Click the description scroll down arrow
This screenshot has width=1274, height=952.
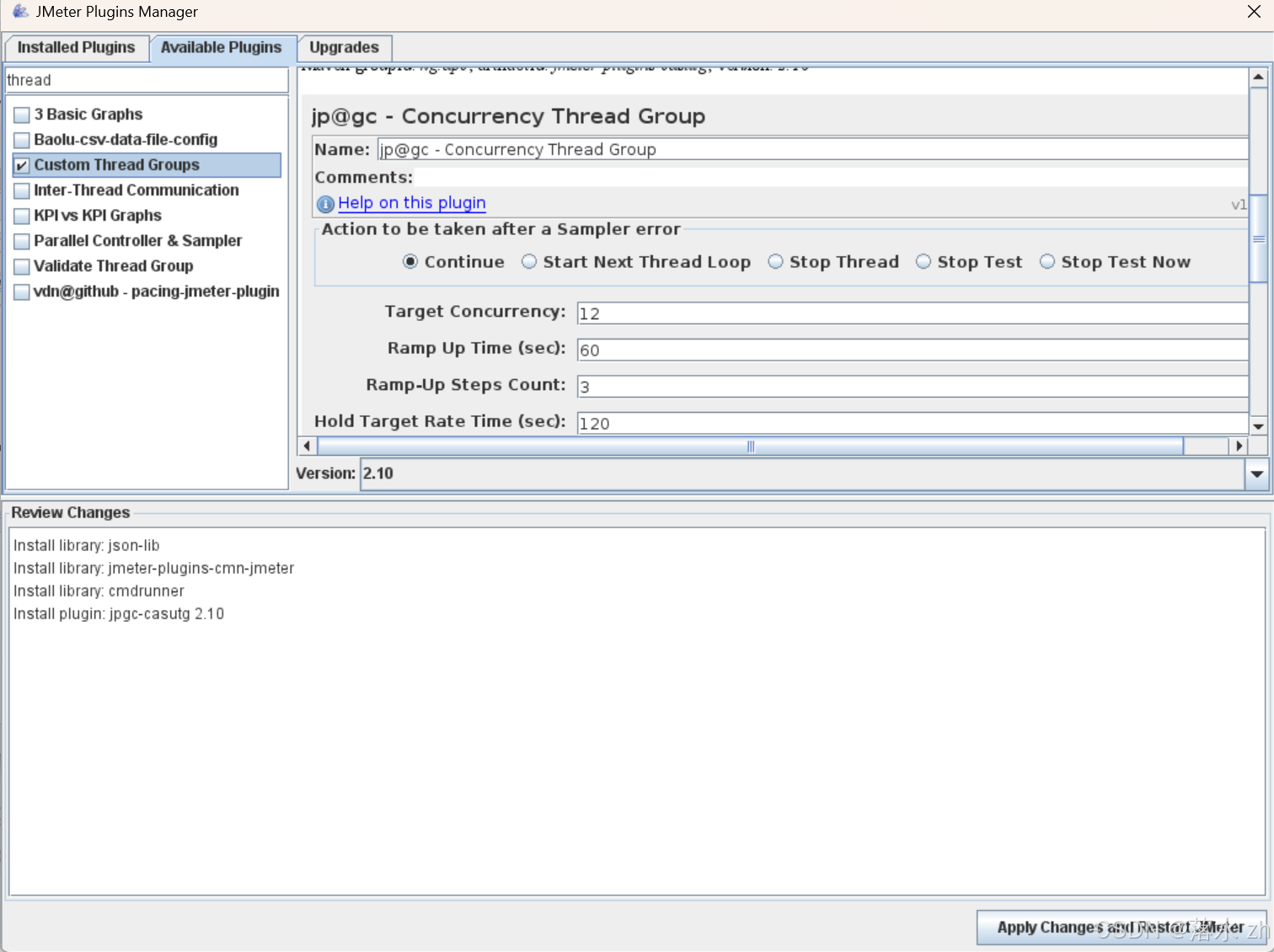click(1258, 426)
